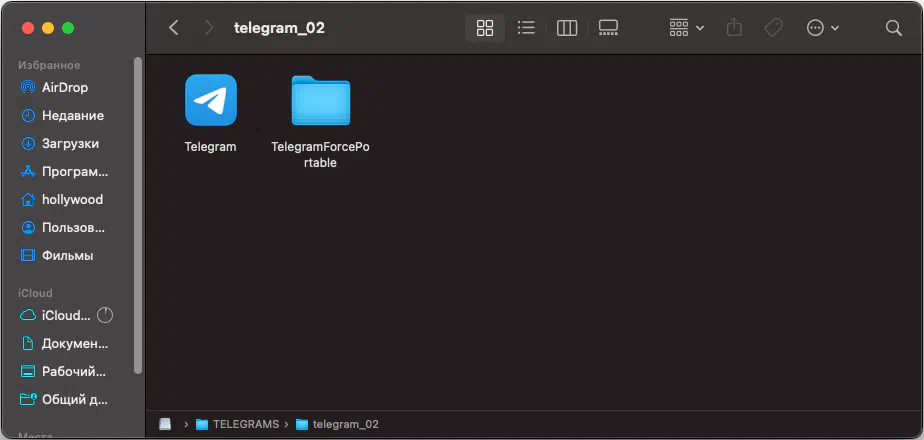Image resolution: width=924 pixels, height=440 pixels.
Task: Click the search magnifier icon
Action: coord(893,28)
